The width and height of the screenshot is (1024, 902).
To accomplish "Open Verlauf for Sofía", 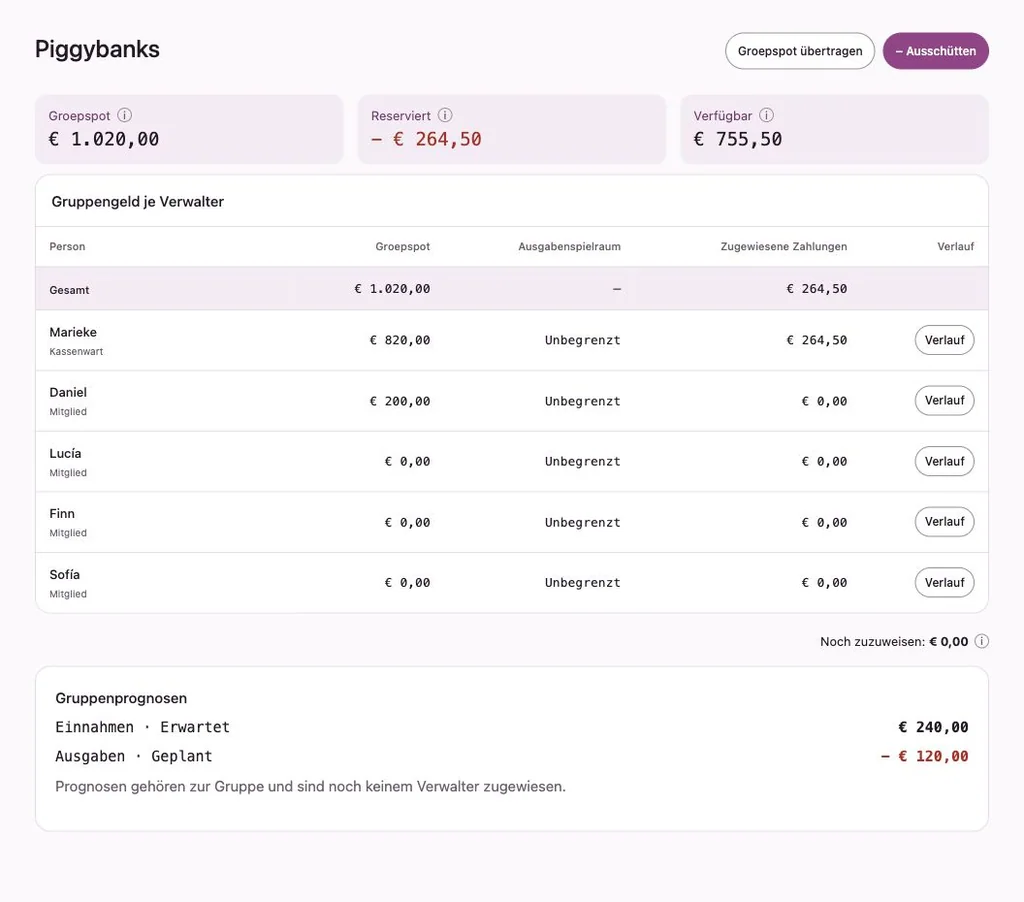I will pyautogui.click(x=944, y=583).
